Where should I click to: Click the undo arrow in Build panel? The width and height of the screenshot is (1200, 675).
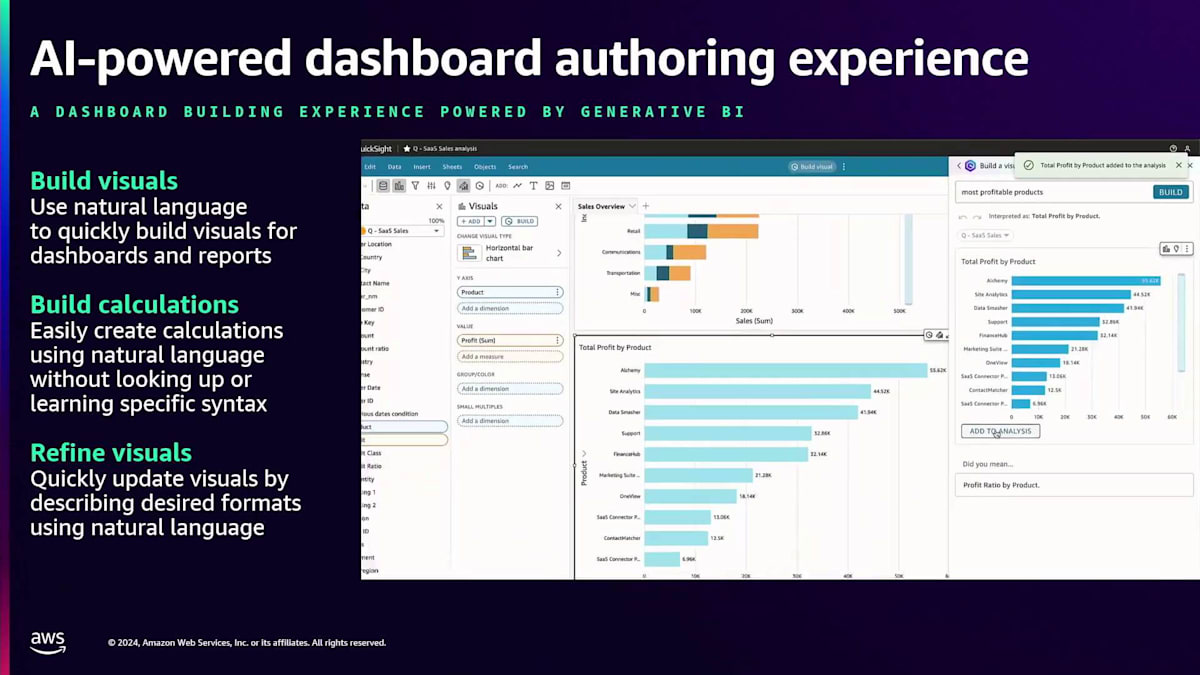tap(963, 216)
